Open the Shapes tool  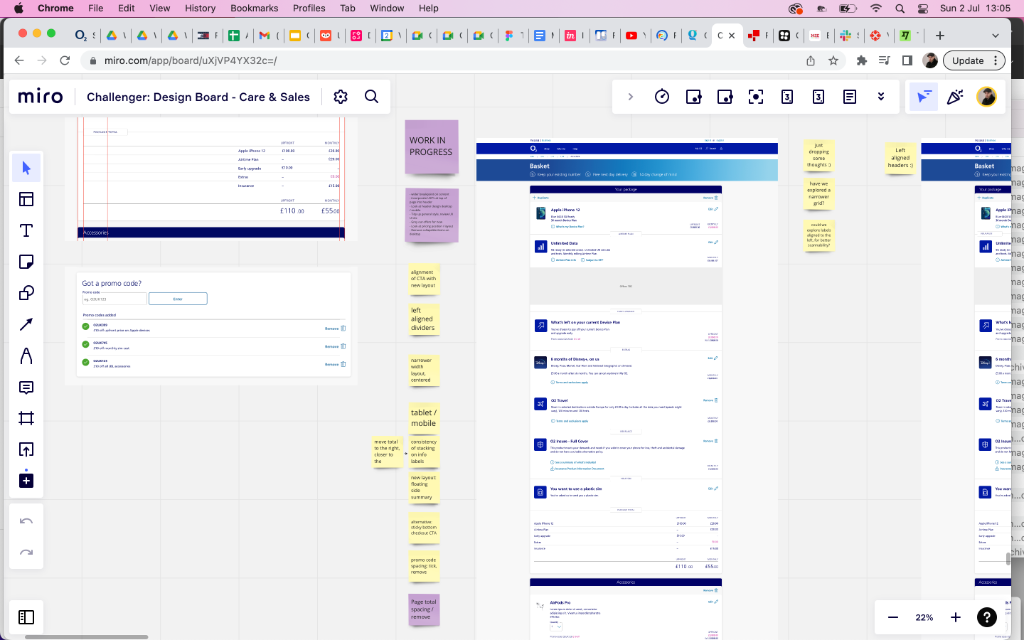26,293
